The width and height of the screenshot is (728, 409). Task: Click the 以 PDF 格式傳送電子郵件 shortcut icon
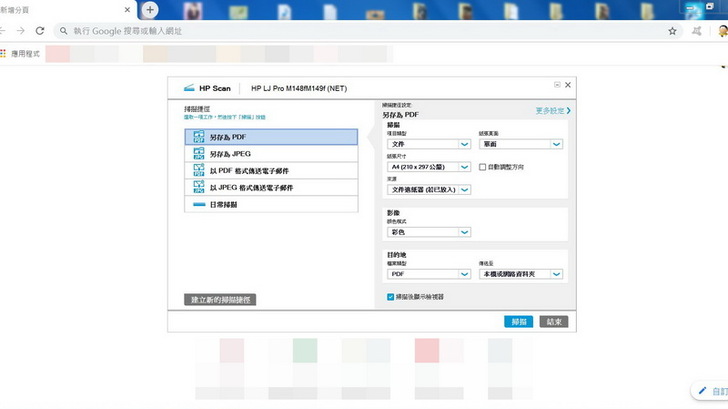coord(196,171)
